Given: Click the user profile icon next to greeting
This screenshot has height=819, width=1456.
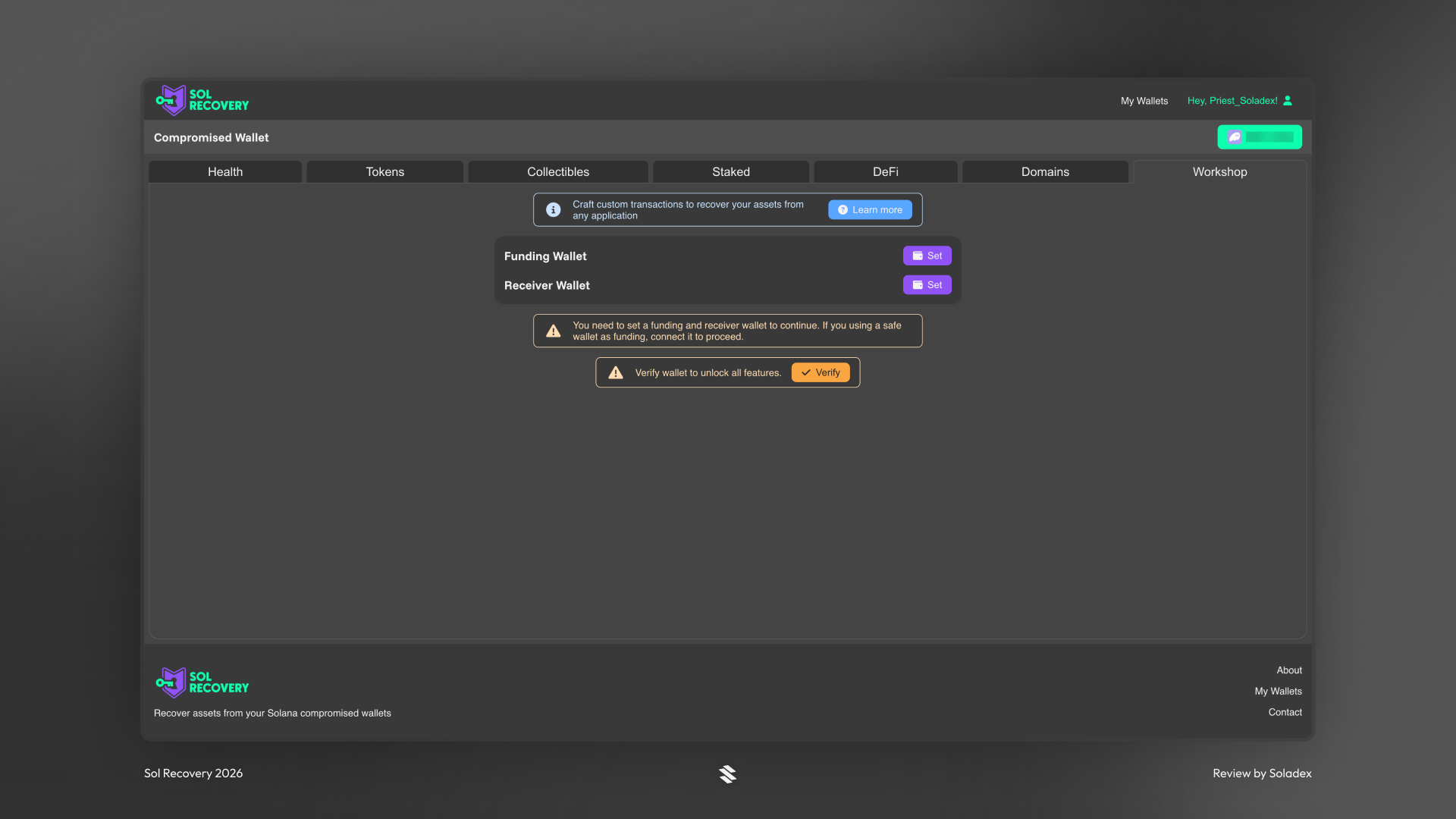Looking at the screenshot, I should (1288, 100).
